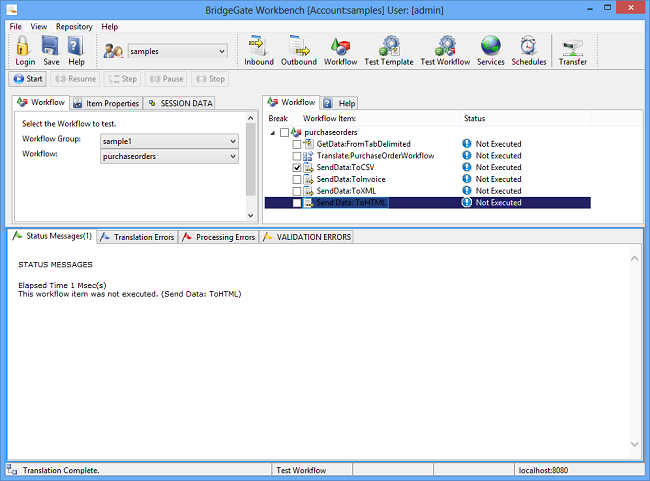Click the SendData:ToInvoice item icon
Screen dimensions: 650x481
(308, 179)
